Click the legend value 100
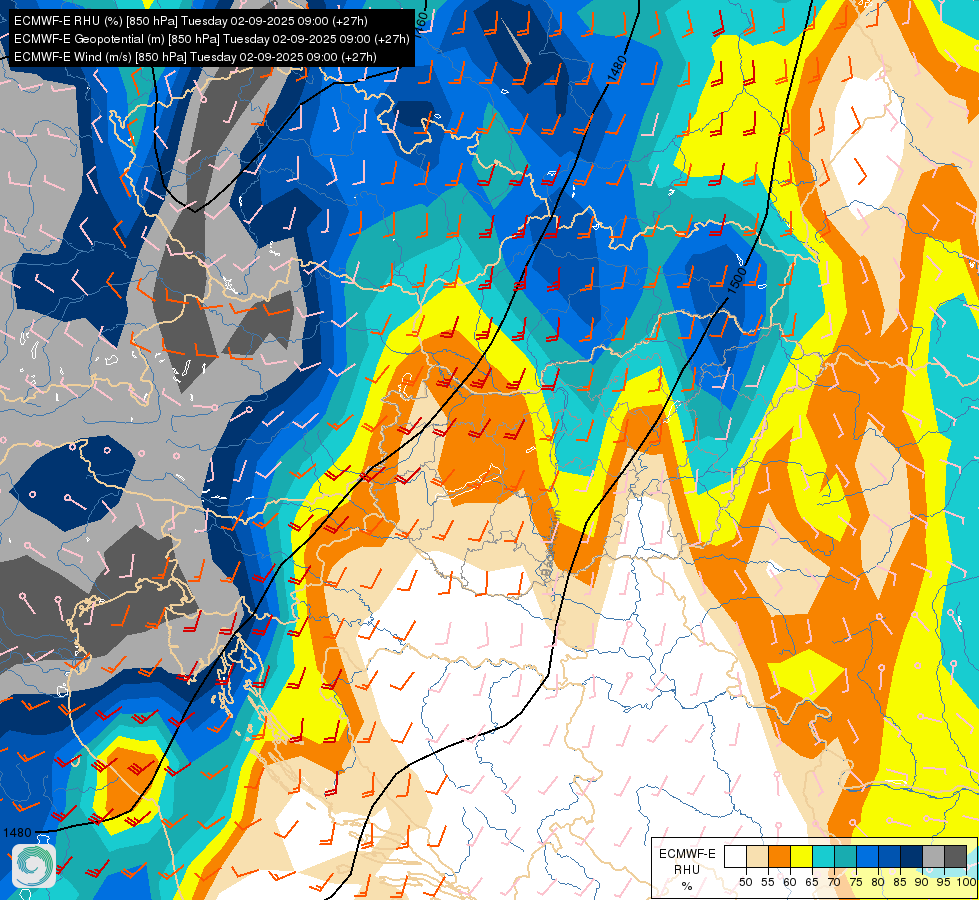The image size is (979, 900). click(966, 882)
